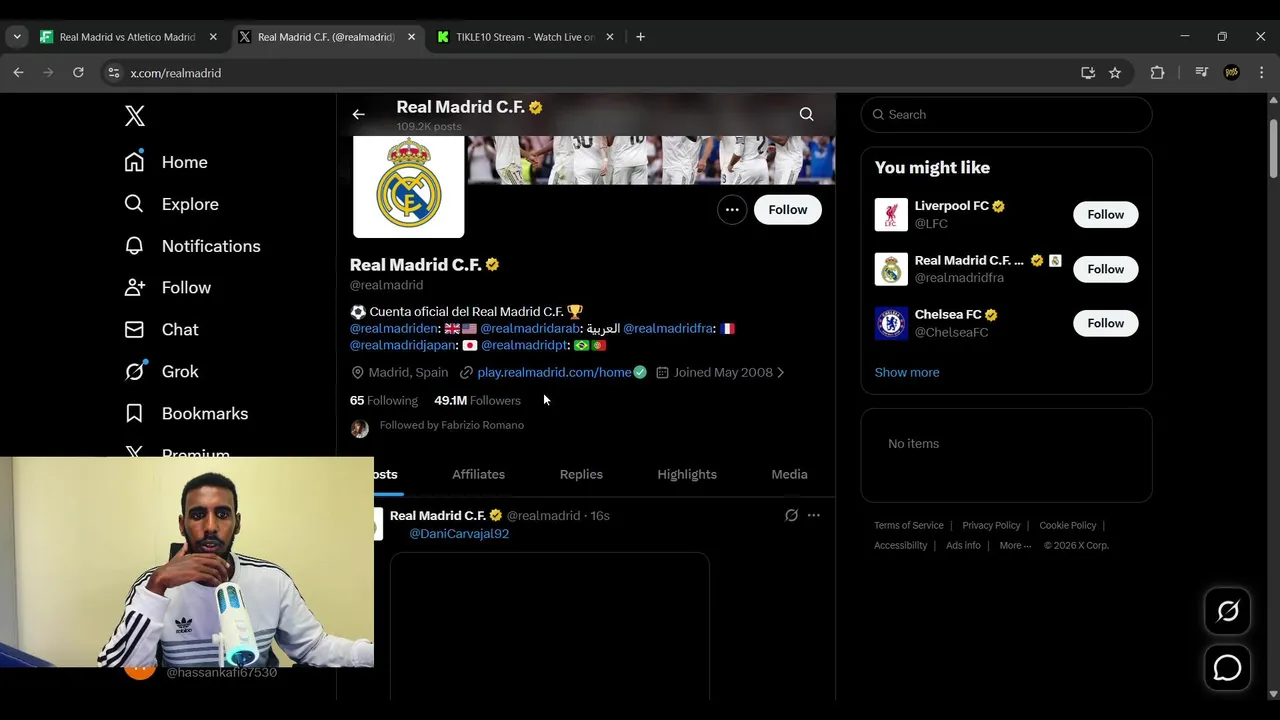Click the Notifications bell icon

point(134,246)
